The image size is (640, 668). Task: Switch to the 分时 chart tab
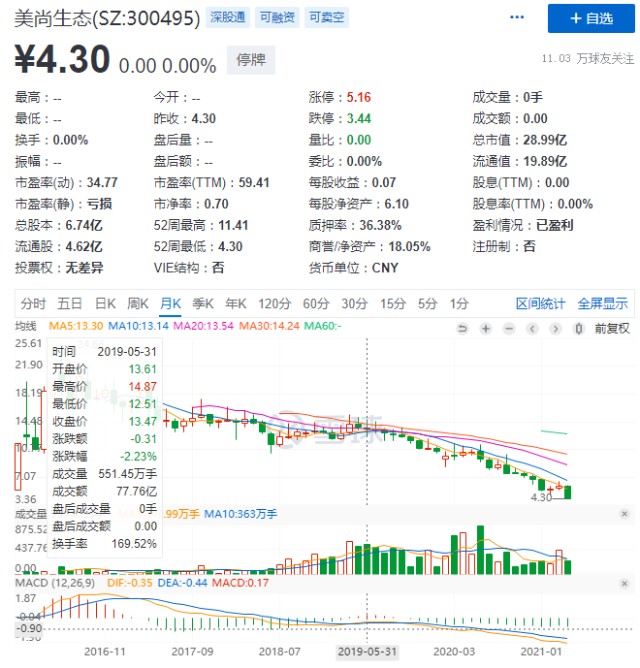tap(33, 304)
